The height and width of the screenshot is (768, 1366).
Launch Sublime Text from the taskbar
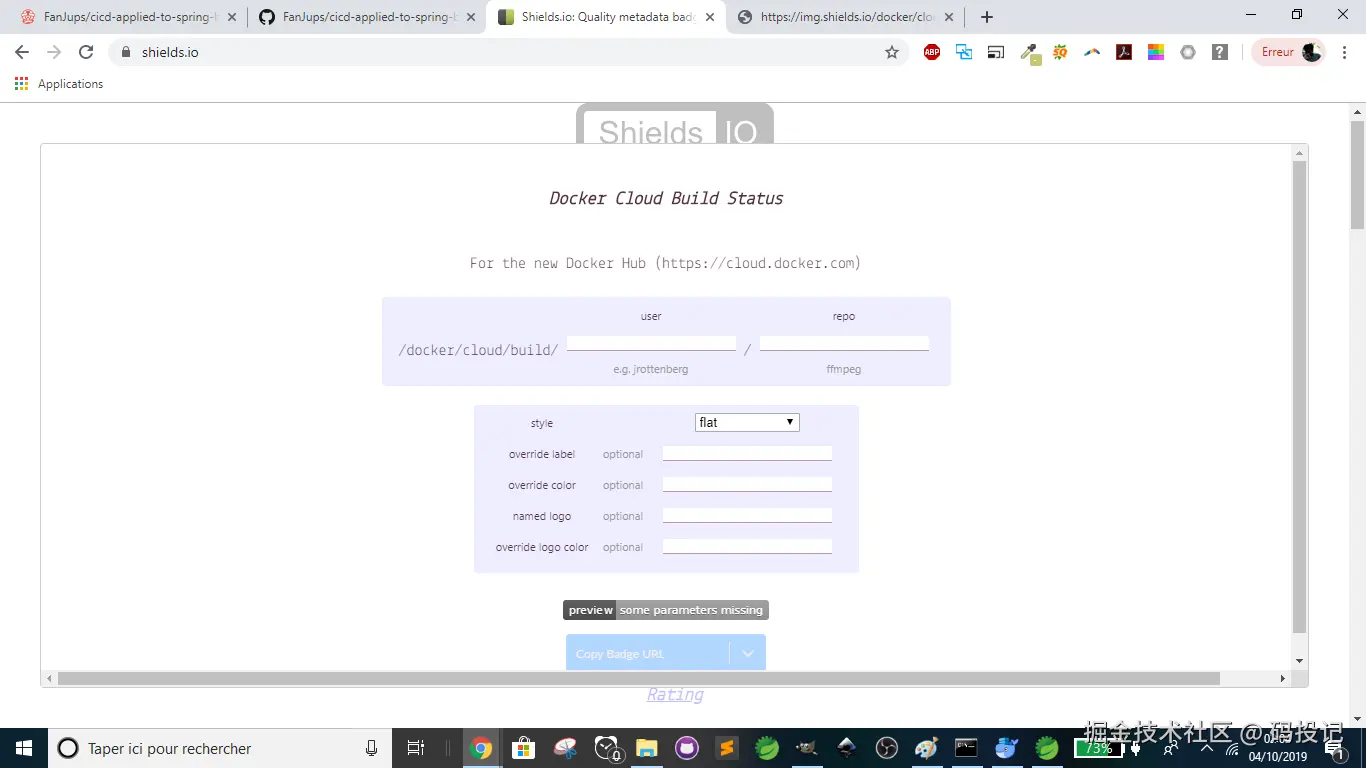(727, 748)
